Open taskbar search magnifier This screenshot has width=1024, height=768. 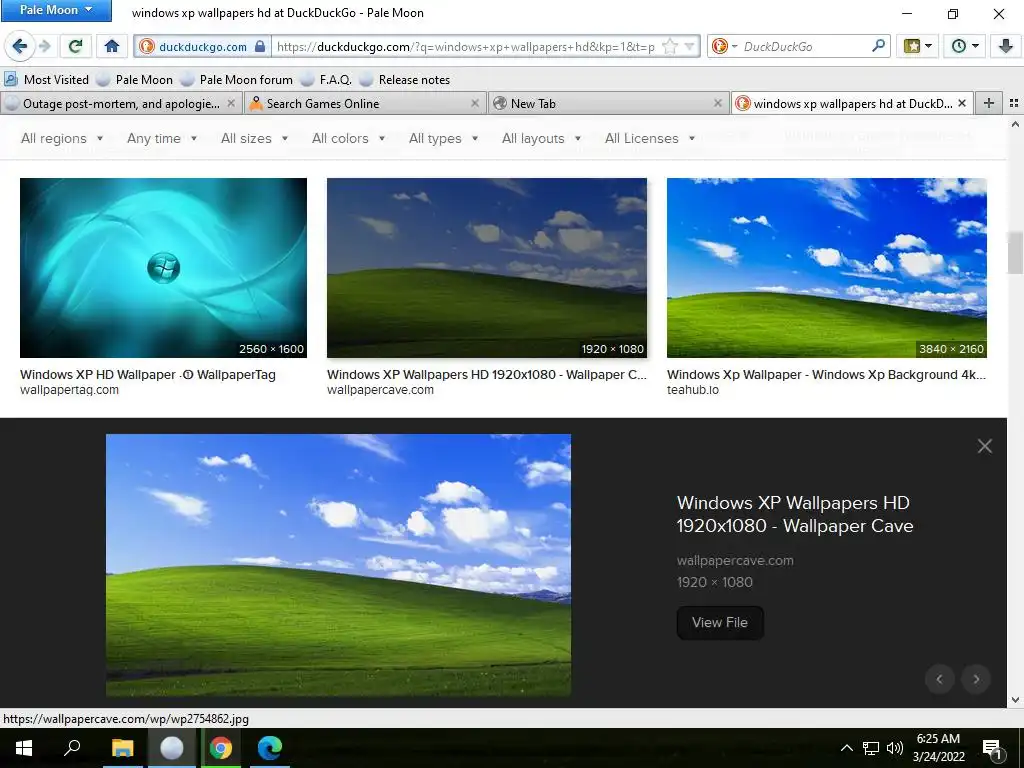tap(72, 748)
